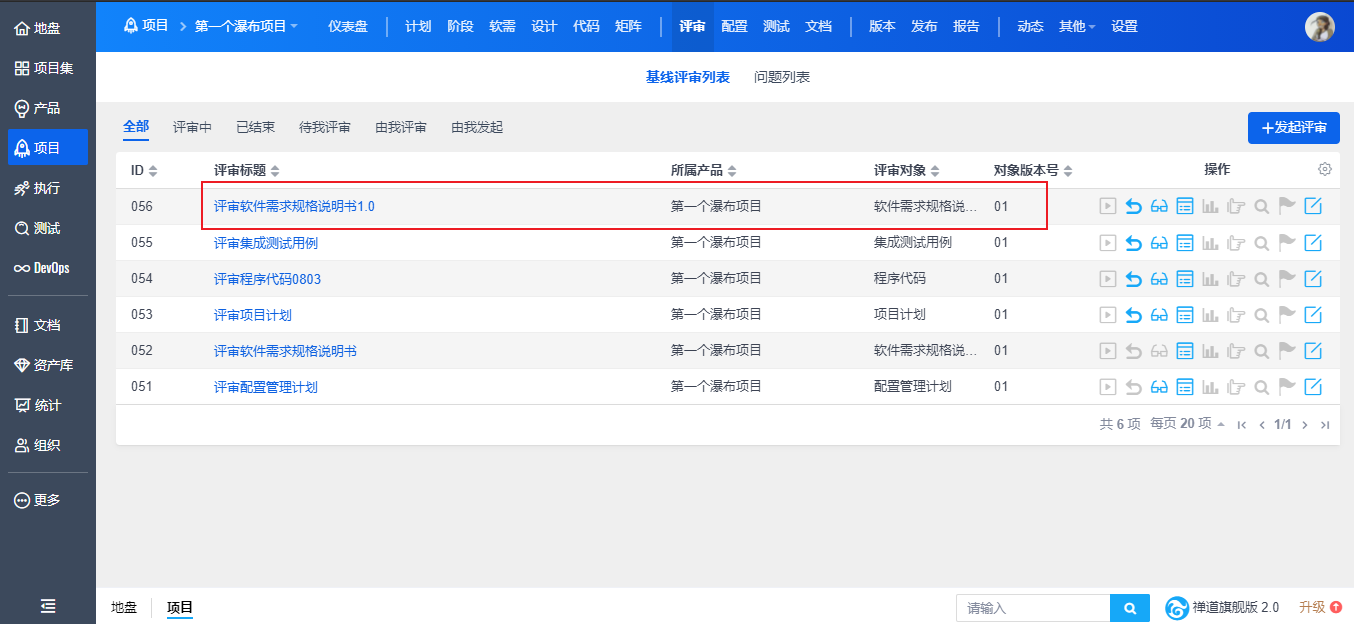This screenshot has height=624, width=1354.
Task: Click the glasses review icon in row 051
Action: click(1159, 387)
